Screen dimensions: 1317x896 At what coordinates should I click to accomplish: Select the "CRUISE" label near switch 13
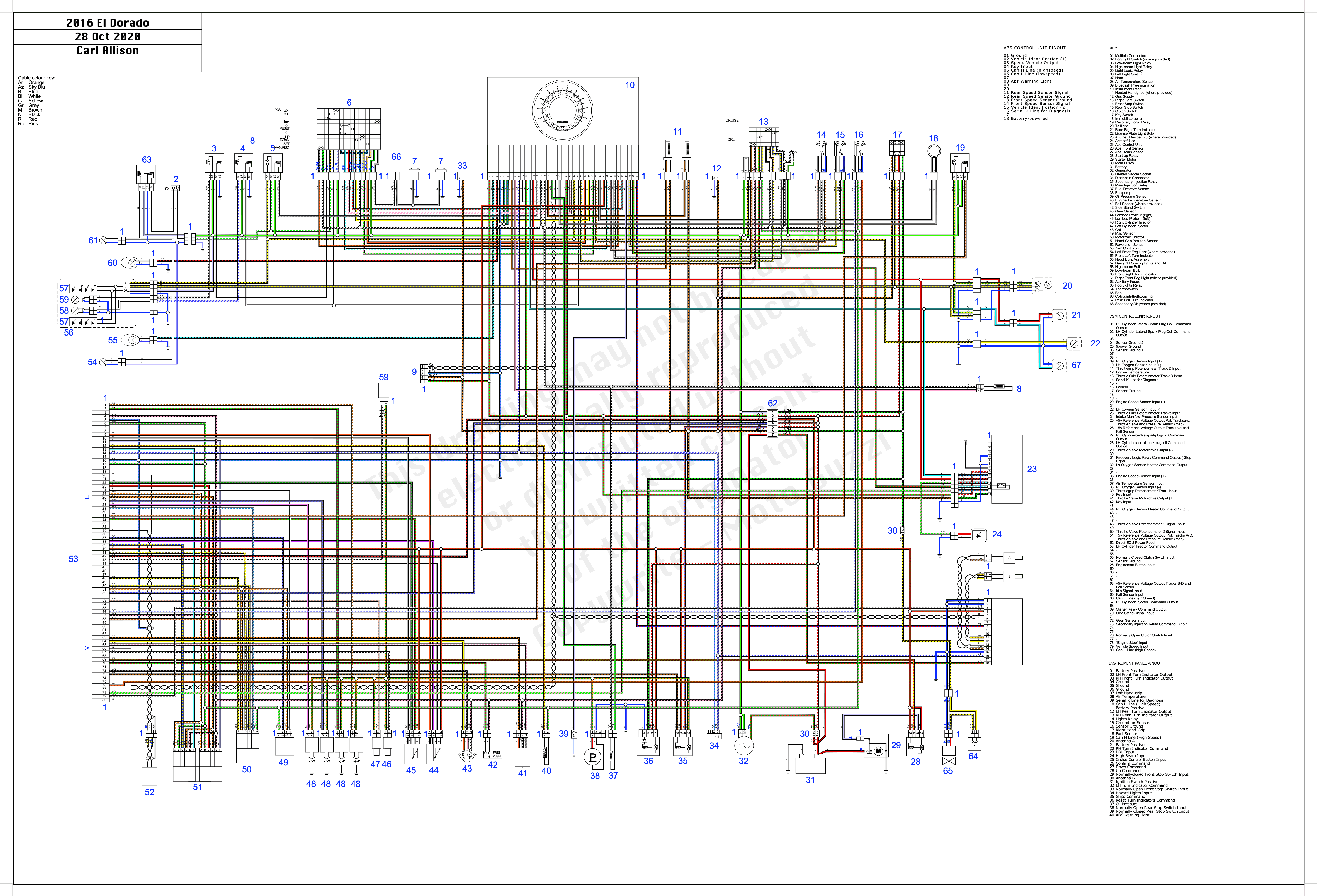tap(732, 121)
